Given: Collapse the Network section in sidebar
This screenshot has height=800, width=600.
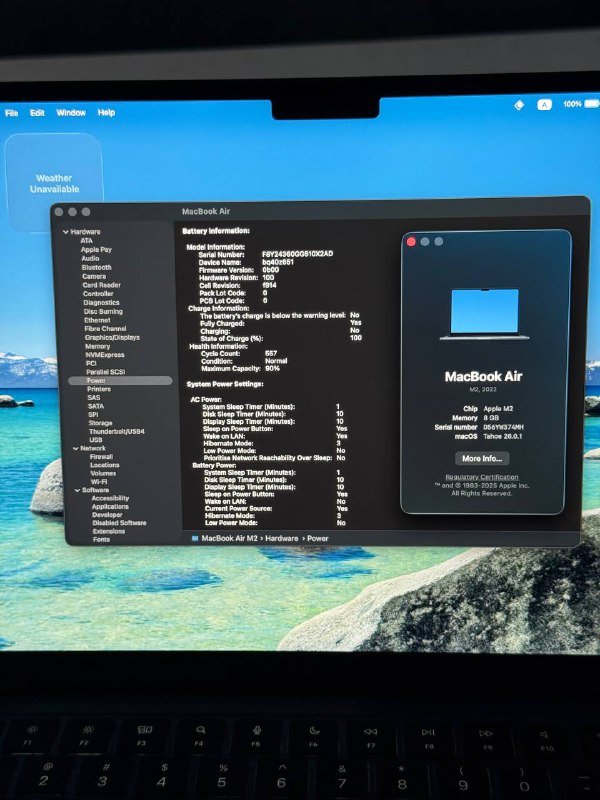Looking at the screenshot, I should point(76,448).
